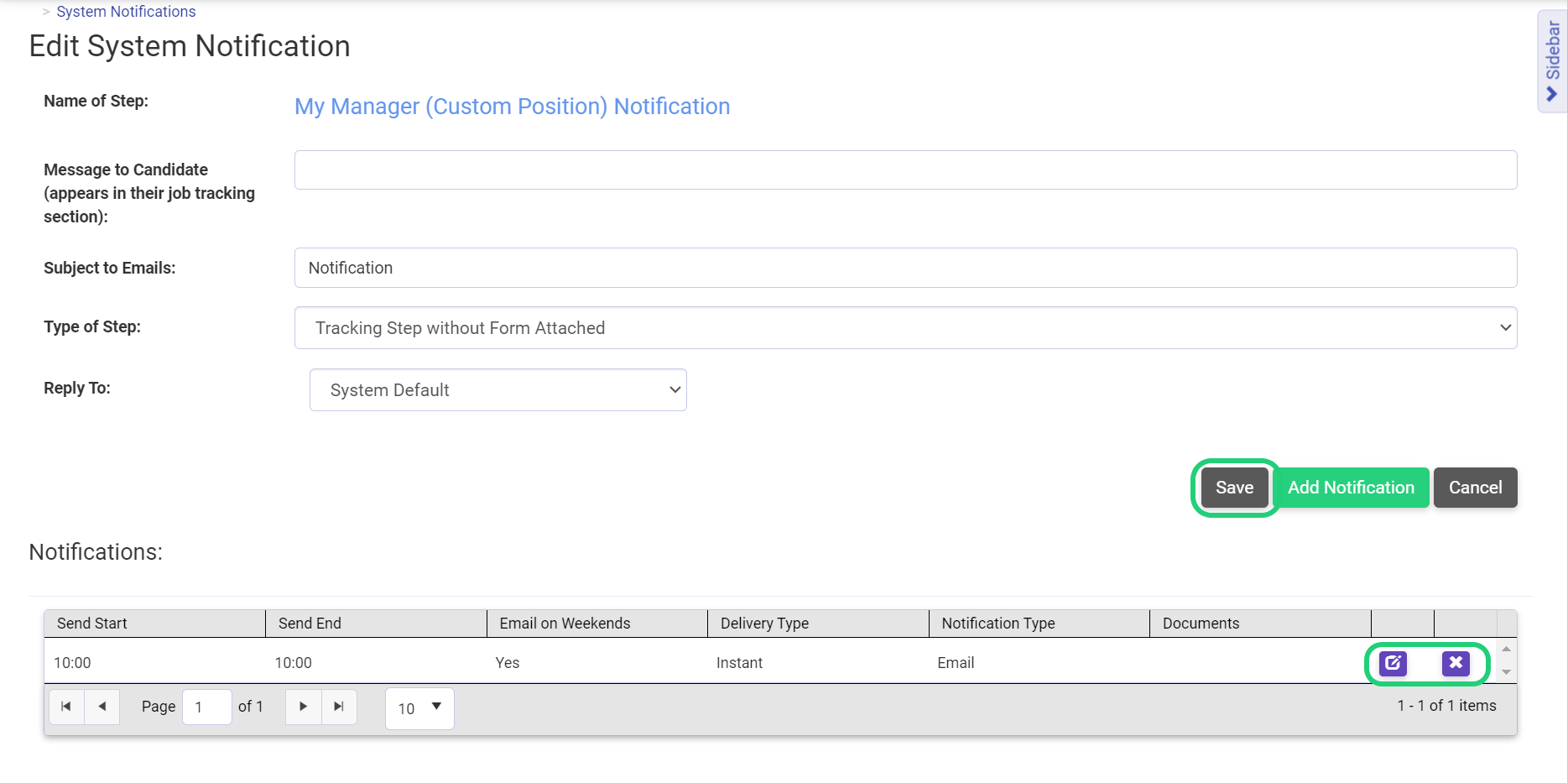Go to next page of notifications

304,707
